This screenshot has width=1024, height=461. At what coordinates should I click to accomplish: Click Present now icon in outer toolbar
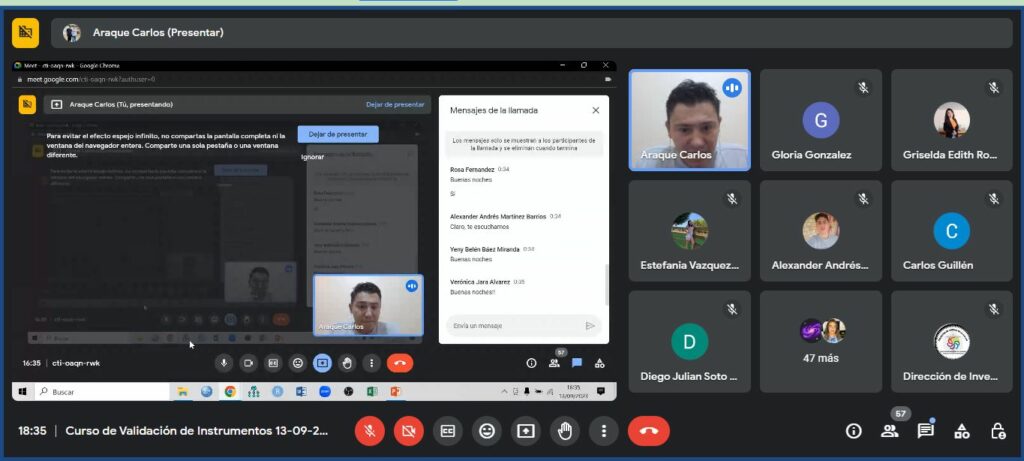point(526,431)
